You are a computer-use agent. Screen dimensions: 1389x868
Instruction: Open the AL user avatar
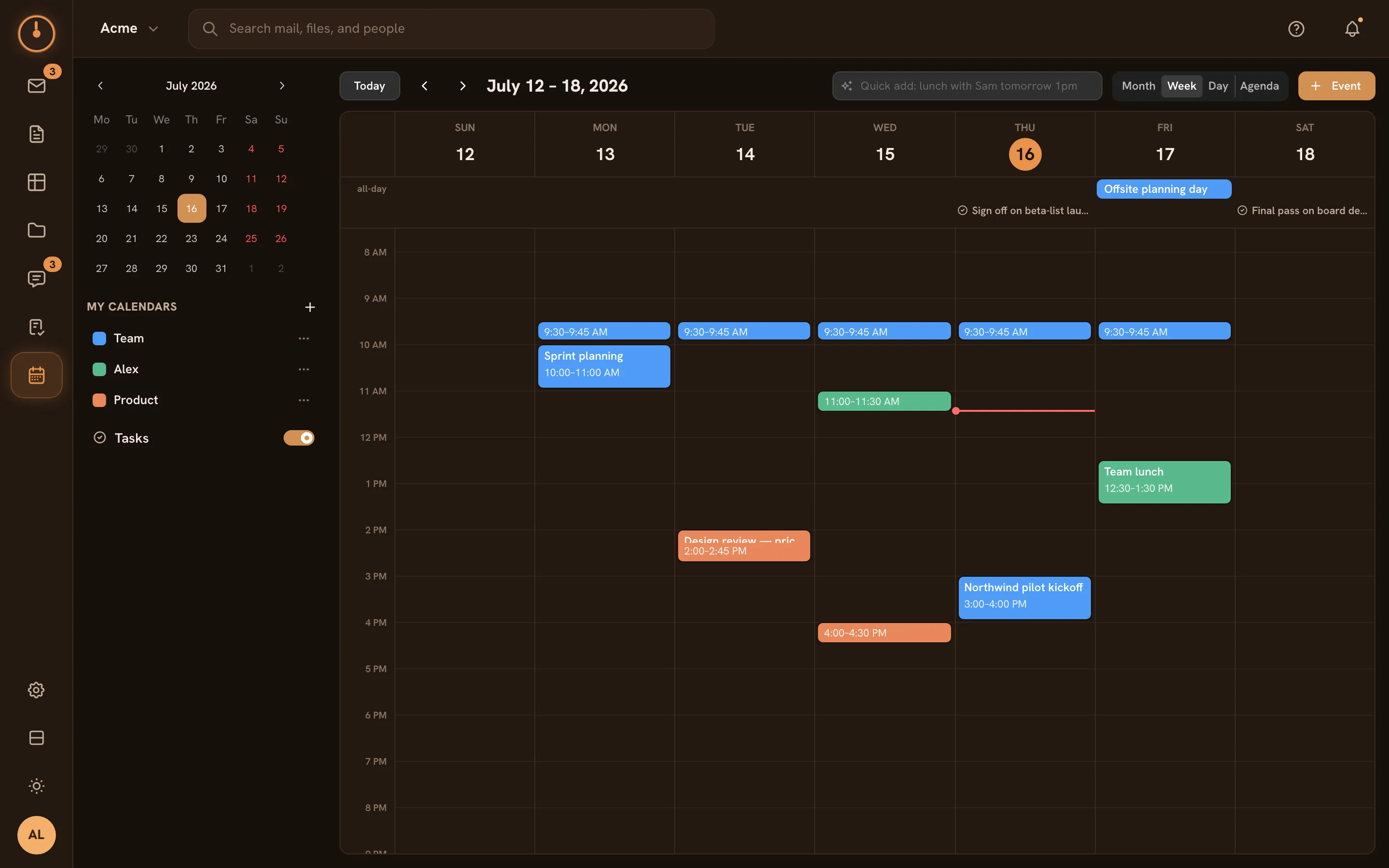coord(36,835)
